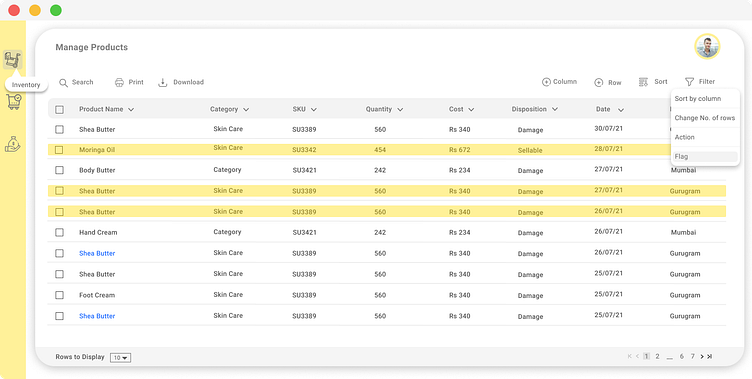Screen dimensions: 752x379
Task: Expand the Category column header chevron
Action: click(246, 110)
